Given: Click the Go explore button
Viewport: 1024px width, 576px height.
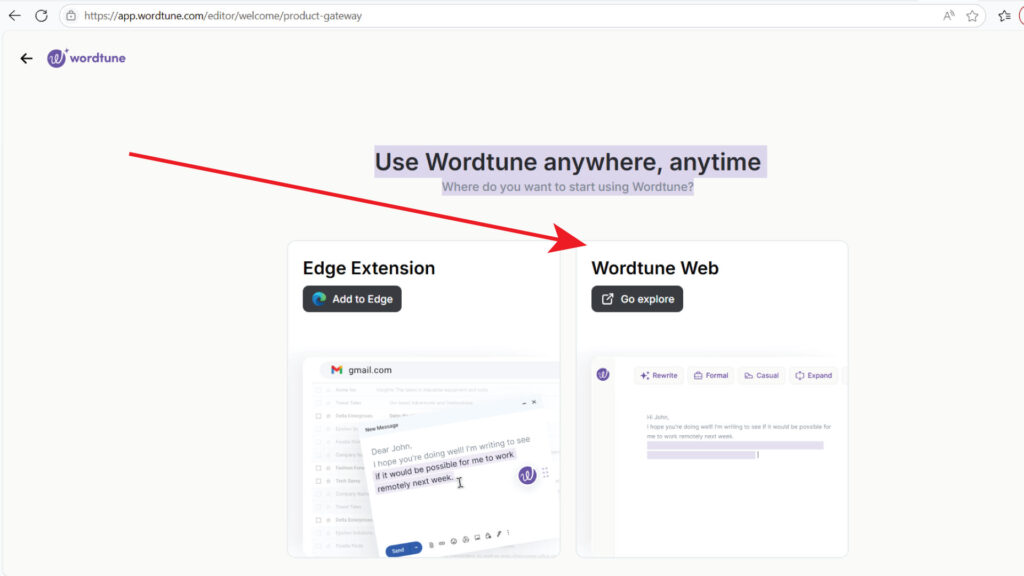Looking at the screenshot, I should (637, 299).
